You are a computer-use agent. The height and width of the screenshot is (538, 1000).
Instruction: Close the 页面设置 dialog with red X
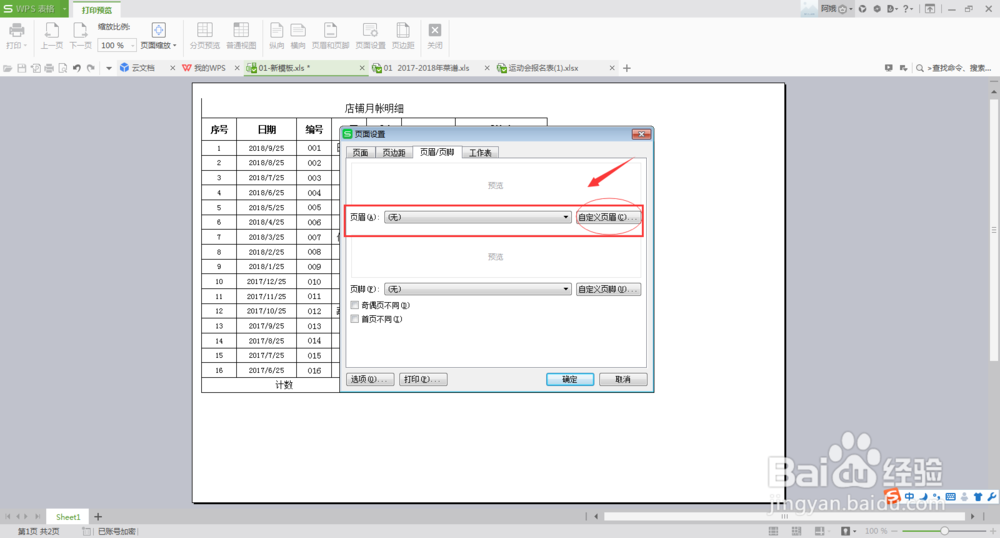(x=641, y=134)
